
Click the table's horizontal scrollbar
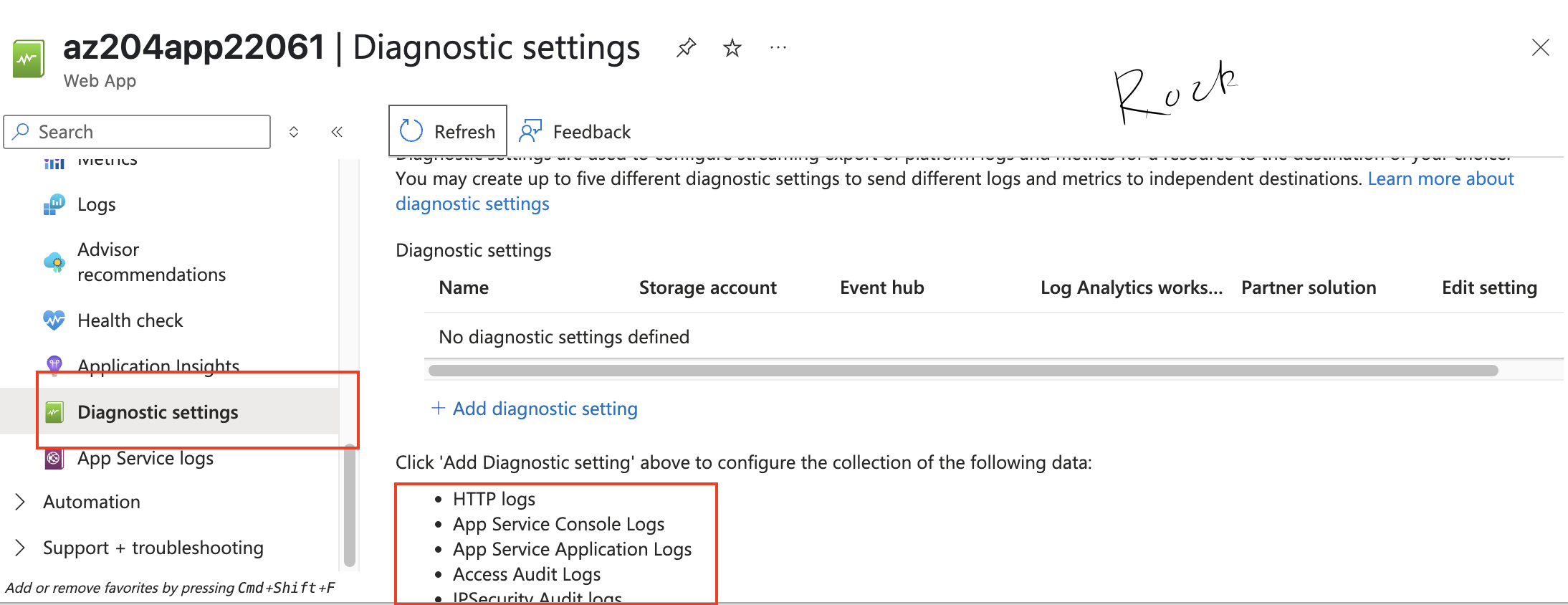pos(963,370)
